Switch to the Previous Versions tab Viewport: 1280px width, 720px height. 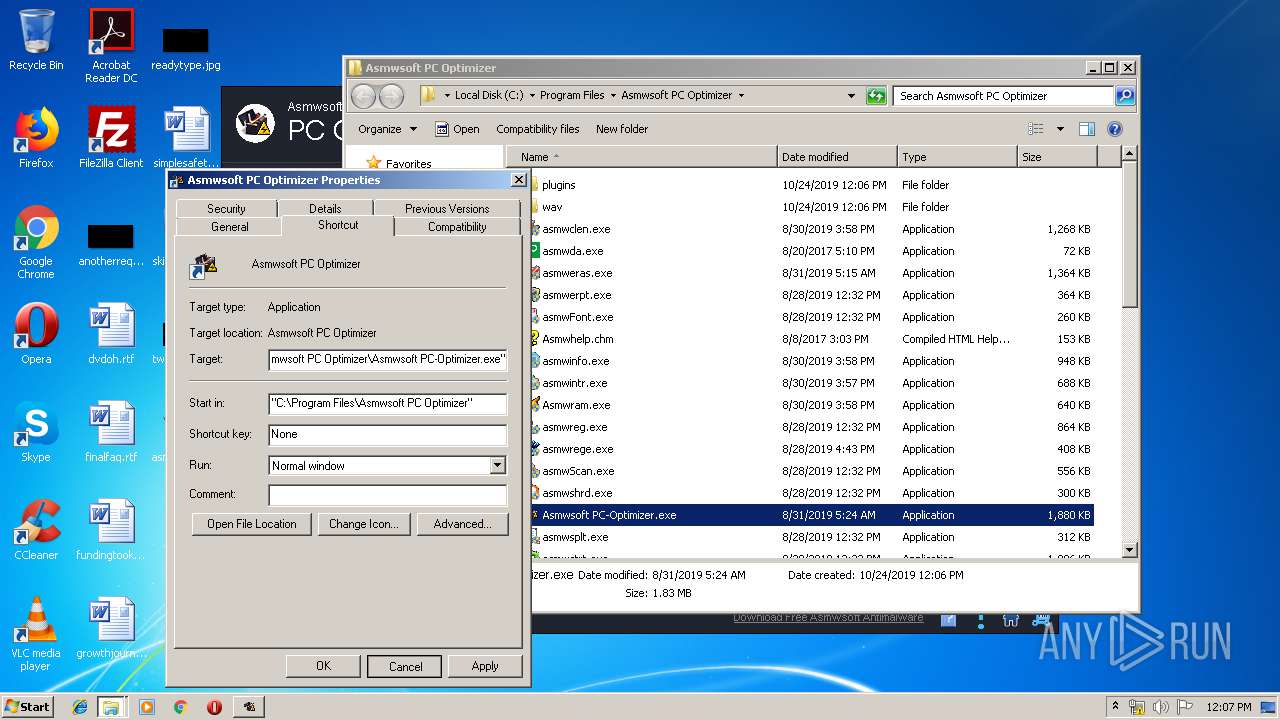(447, 209)
